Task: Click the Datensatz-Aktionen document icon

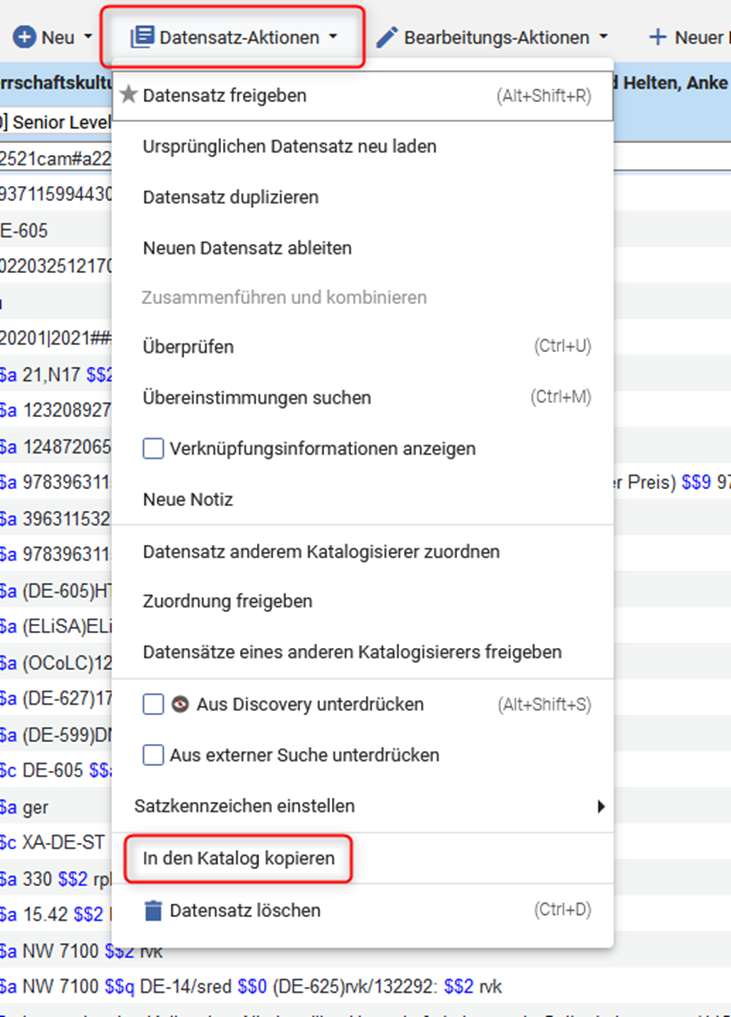Action: click(x=142, y=37)
